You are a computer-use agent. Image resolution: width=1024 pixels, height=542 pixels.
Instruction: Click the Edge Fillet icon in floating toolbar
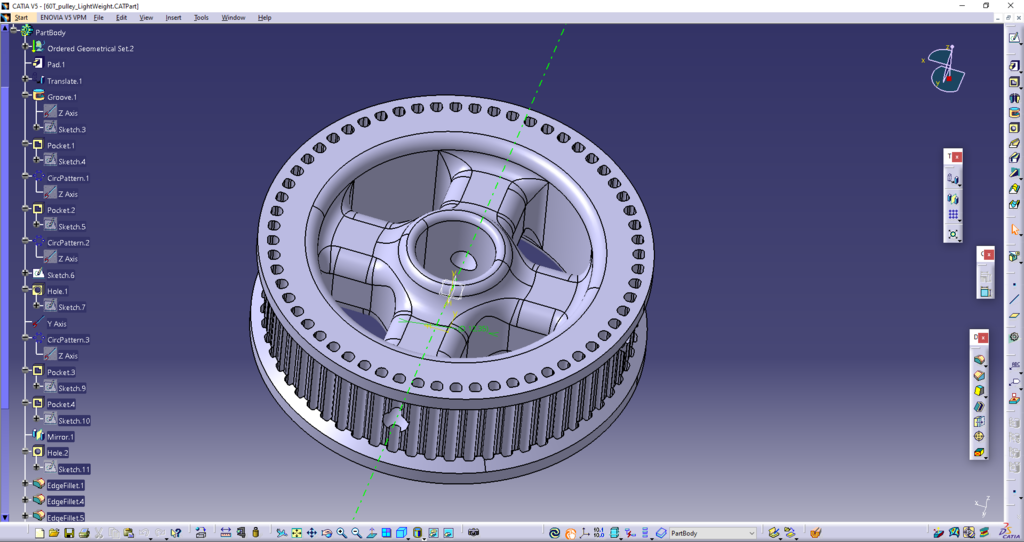pyautogui.click(x=979, y=360)
